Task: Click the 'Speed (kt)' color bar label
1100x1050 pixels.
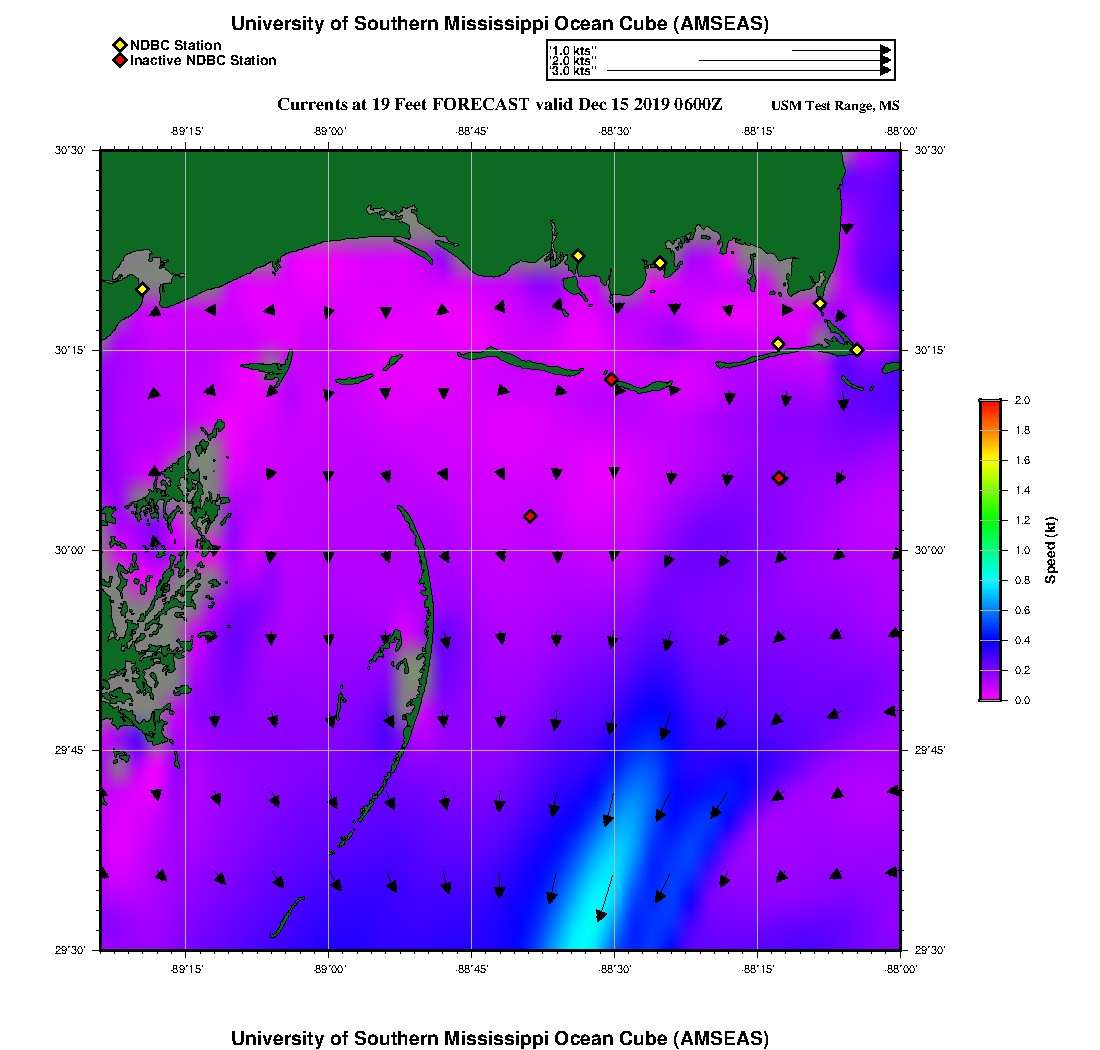Action: pos(1050,550)
